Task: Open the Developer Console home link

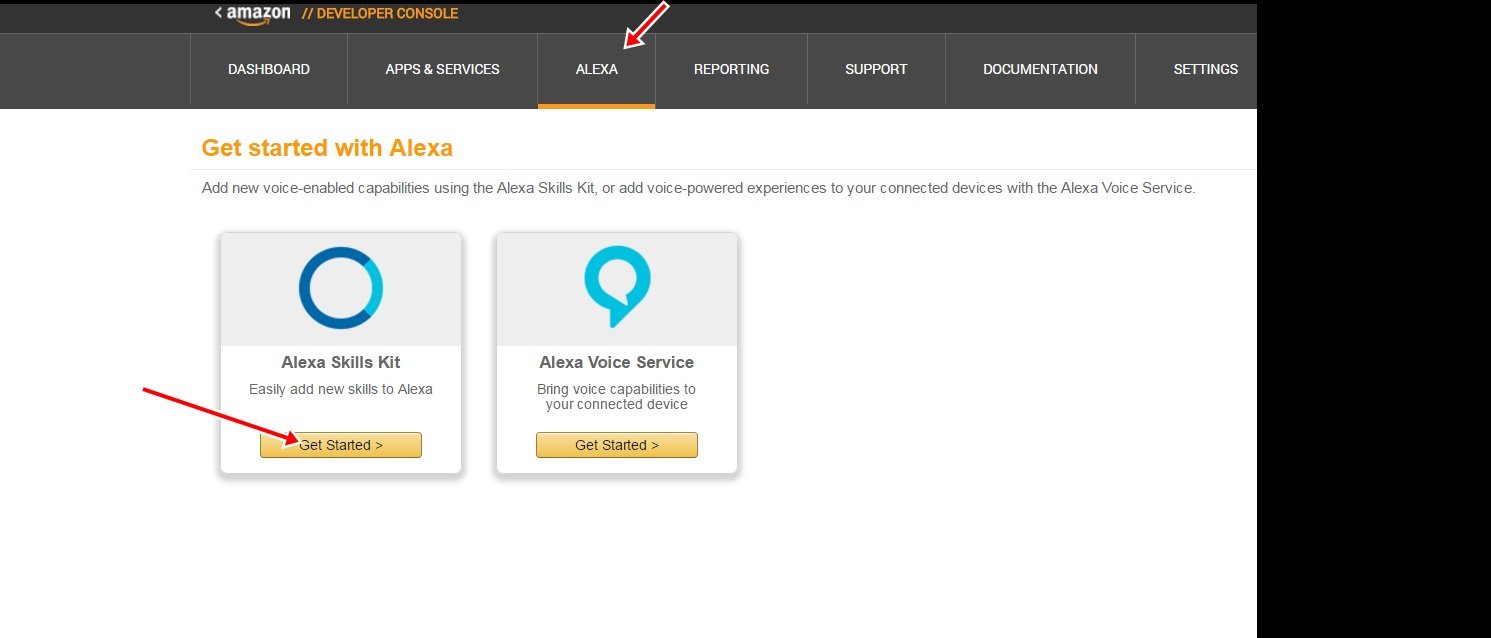Action: click(x=380, y=14)
